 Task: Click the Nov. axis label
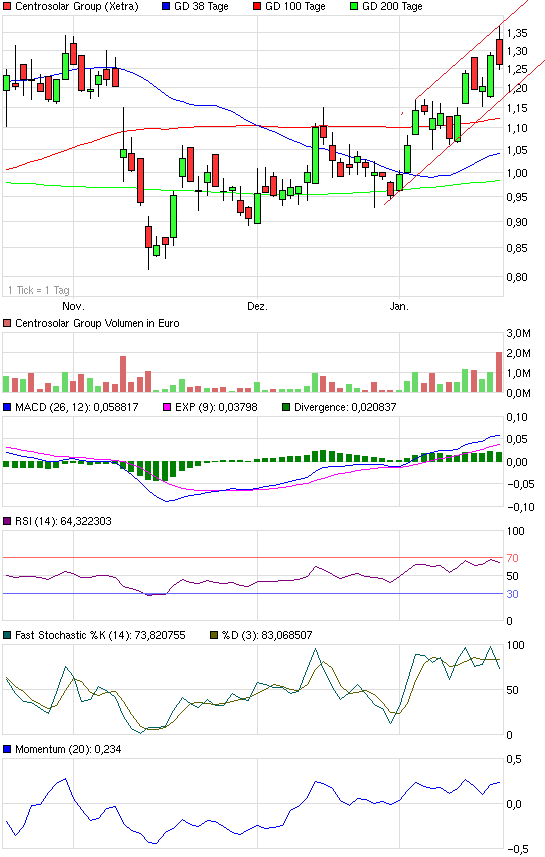(x=73, y=306)
